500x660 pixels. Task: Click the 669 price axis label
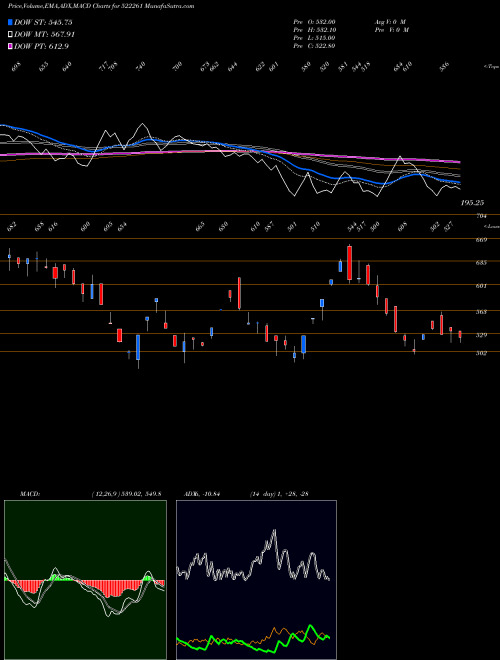481,240
